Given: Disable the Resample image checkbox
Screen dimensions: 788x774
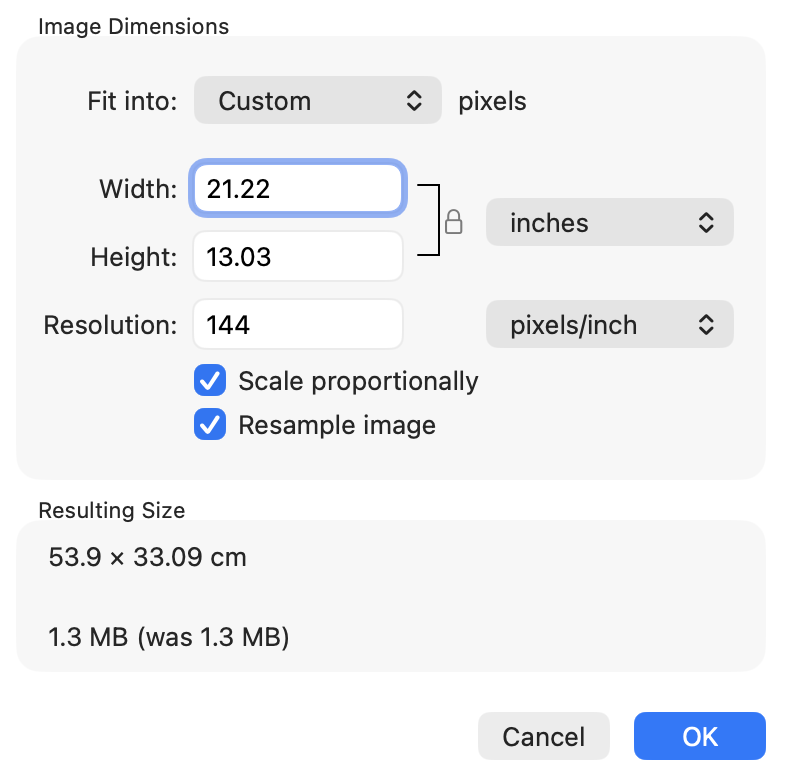Looking at the screenshot, I should [210, 425].
